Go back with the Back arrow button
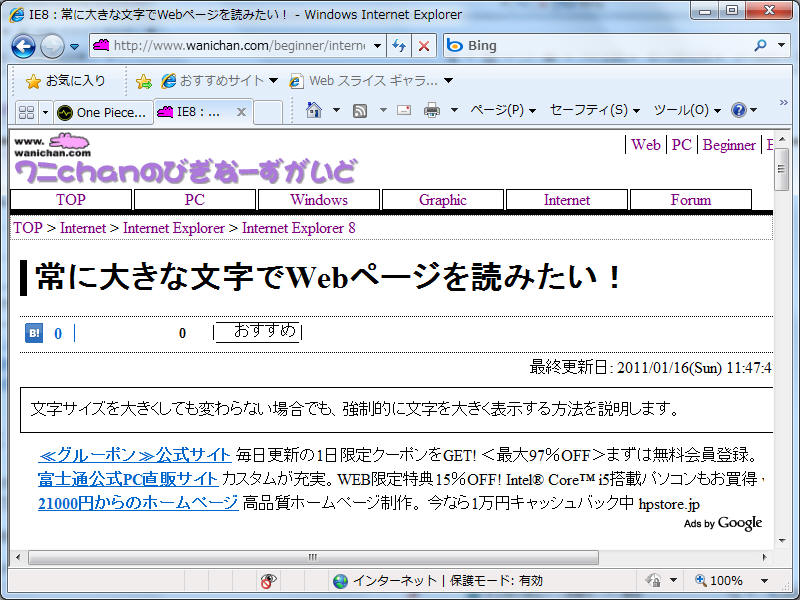 click(23, 46)
